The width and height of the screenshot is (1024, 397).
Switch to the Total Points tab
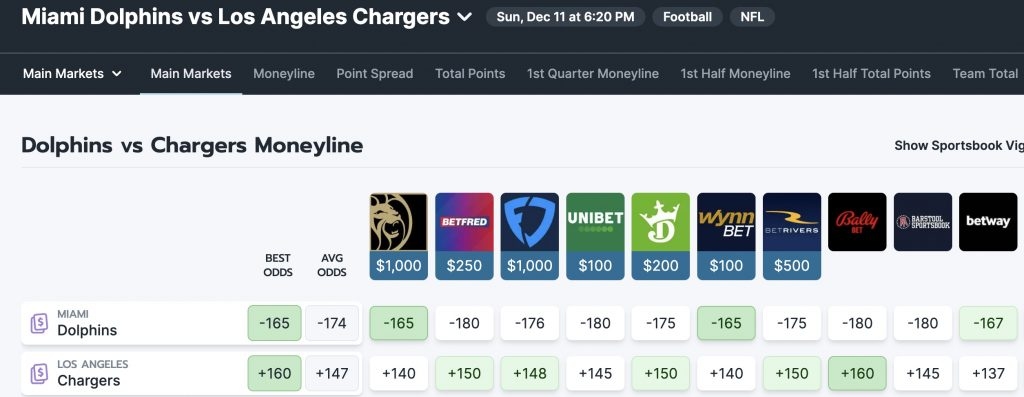470,74
